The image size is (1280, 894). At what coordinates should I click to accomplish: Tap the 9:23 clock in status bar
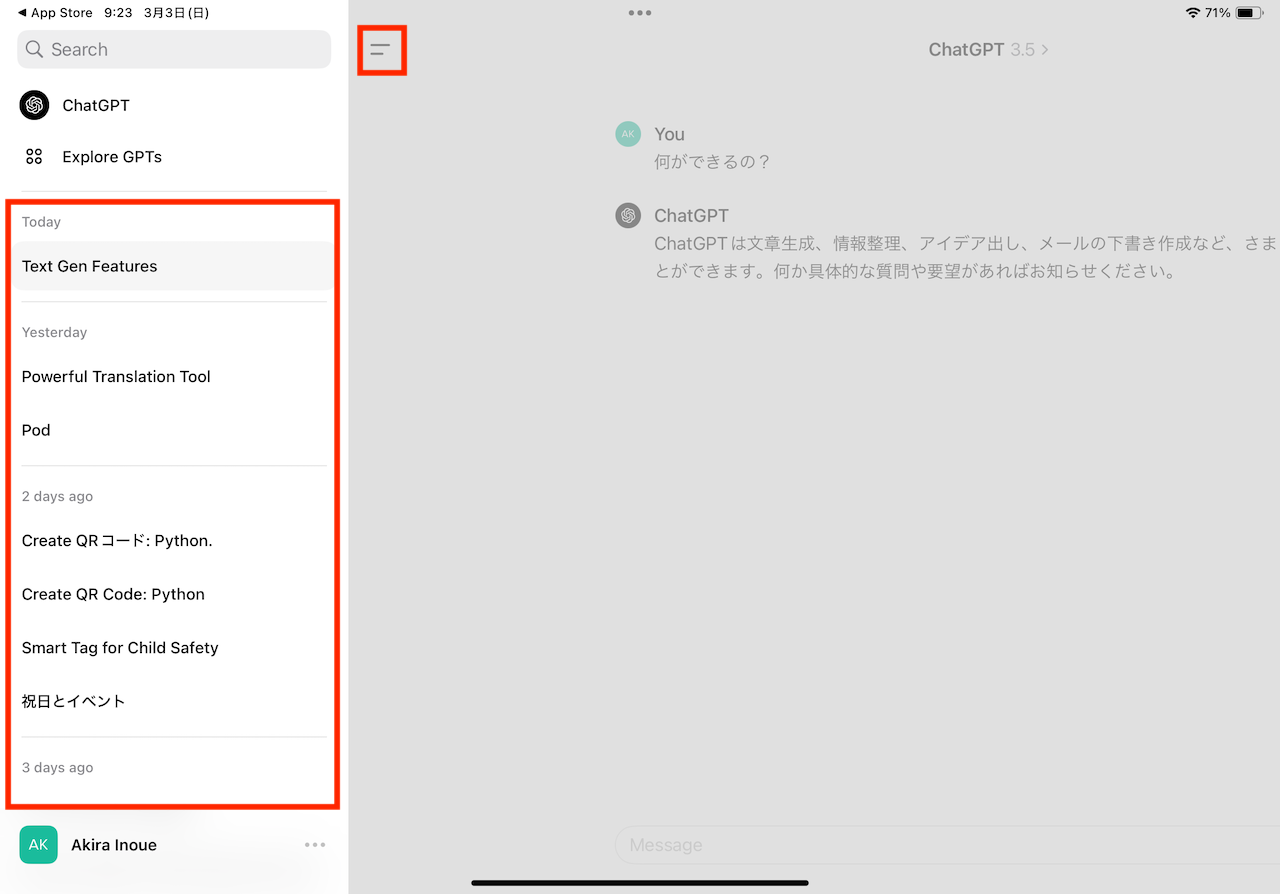117,13
